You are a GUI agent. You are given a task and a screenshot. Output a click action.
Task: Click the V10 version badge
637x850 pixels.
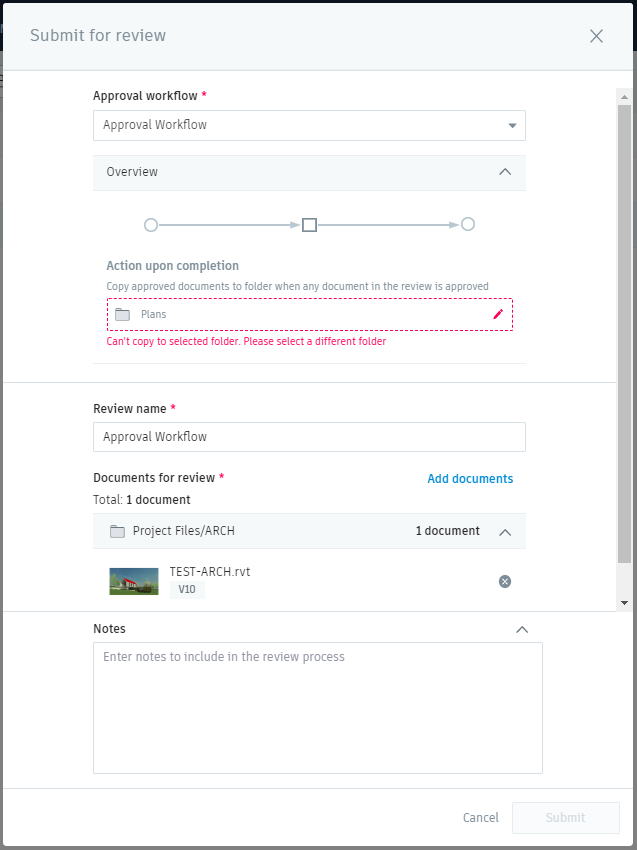[x=187, y=590]
